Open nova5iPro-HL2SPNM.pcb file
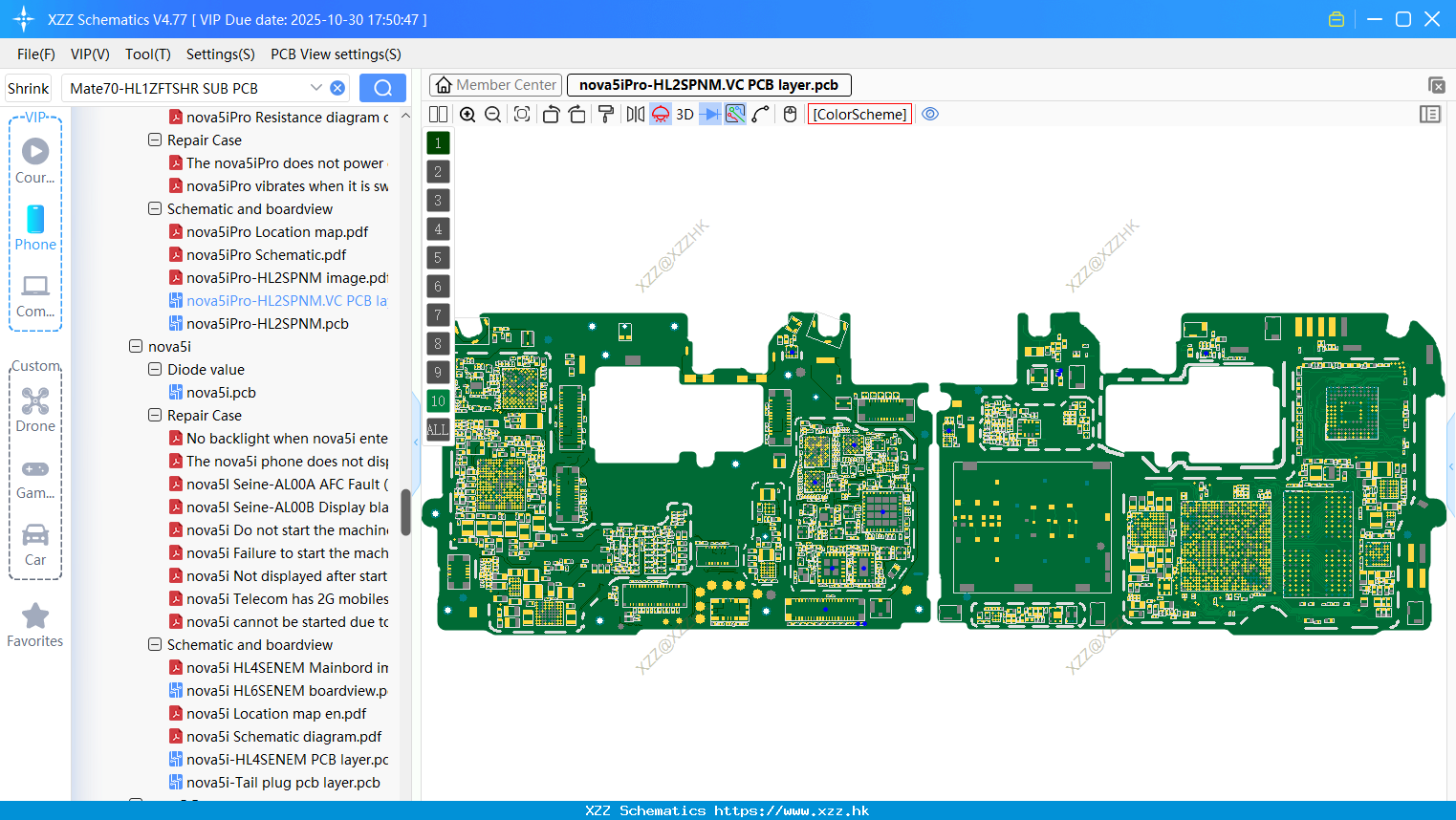The width and height of the screenshot is (1456, 820). tap(267, 324)
